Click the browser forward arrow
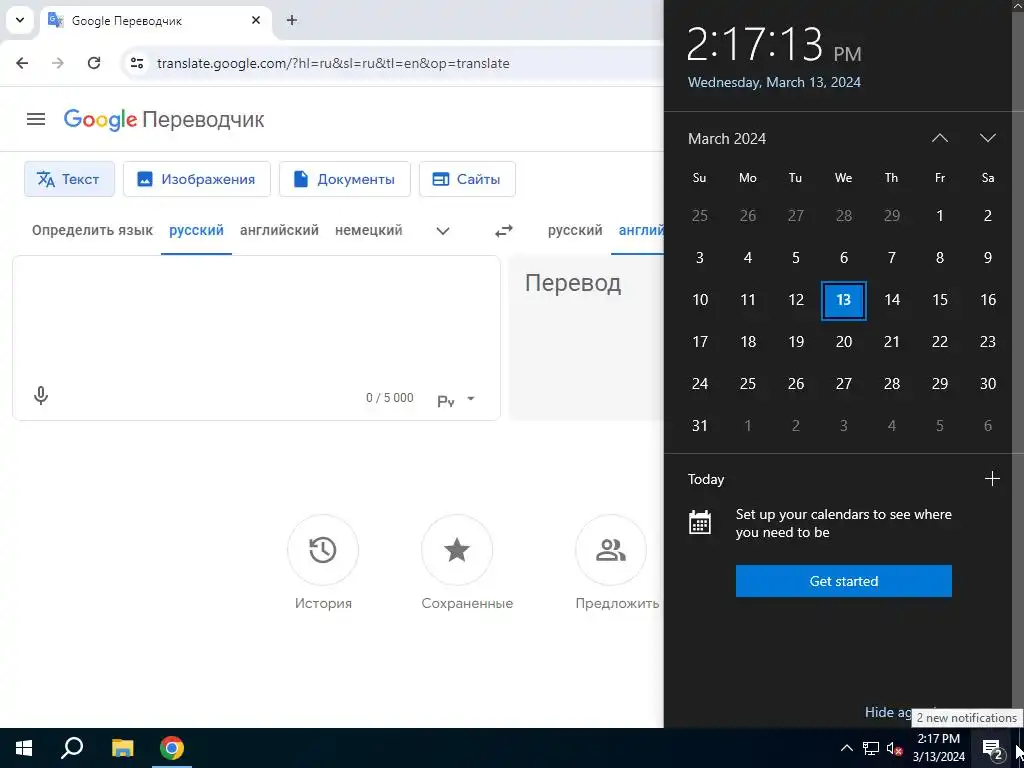This screenshot has height=768, width=1024. (58, 63)
